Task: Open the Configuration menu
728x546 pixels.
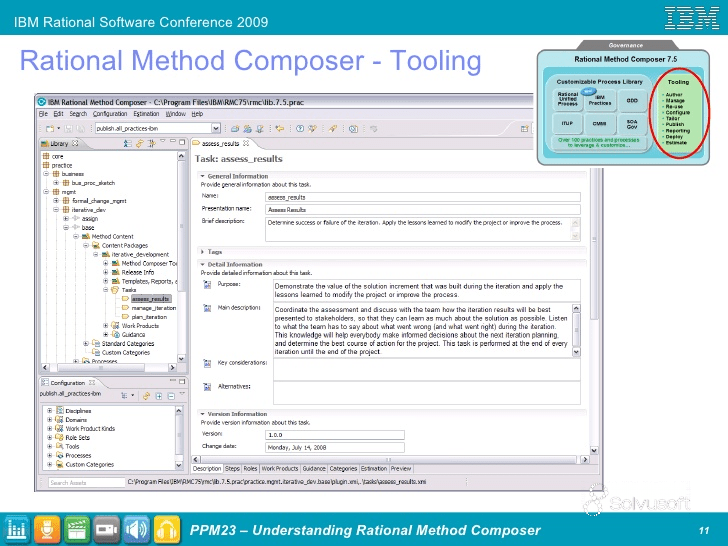Action: [110, 114]
